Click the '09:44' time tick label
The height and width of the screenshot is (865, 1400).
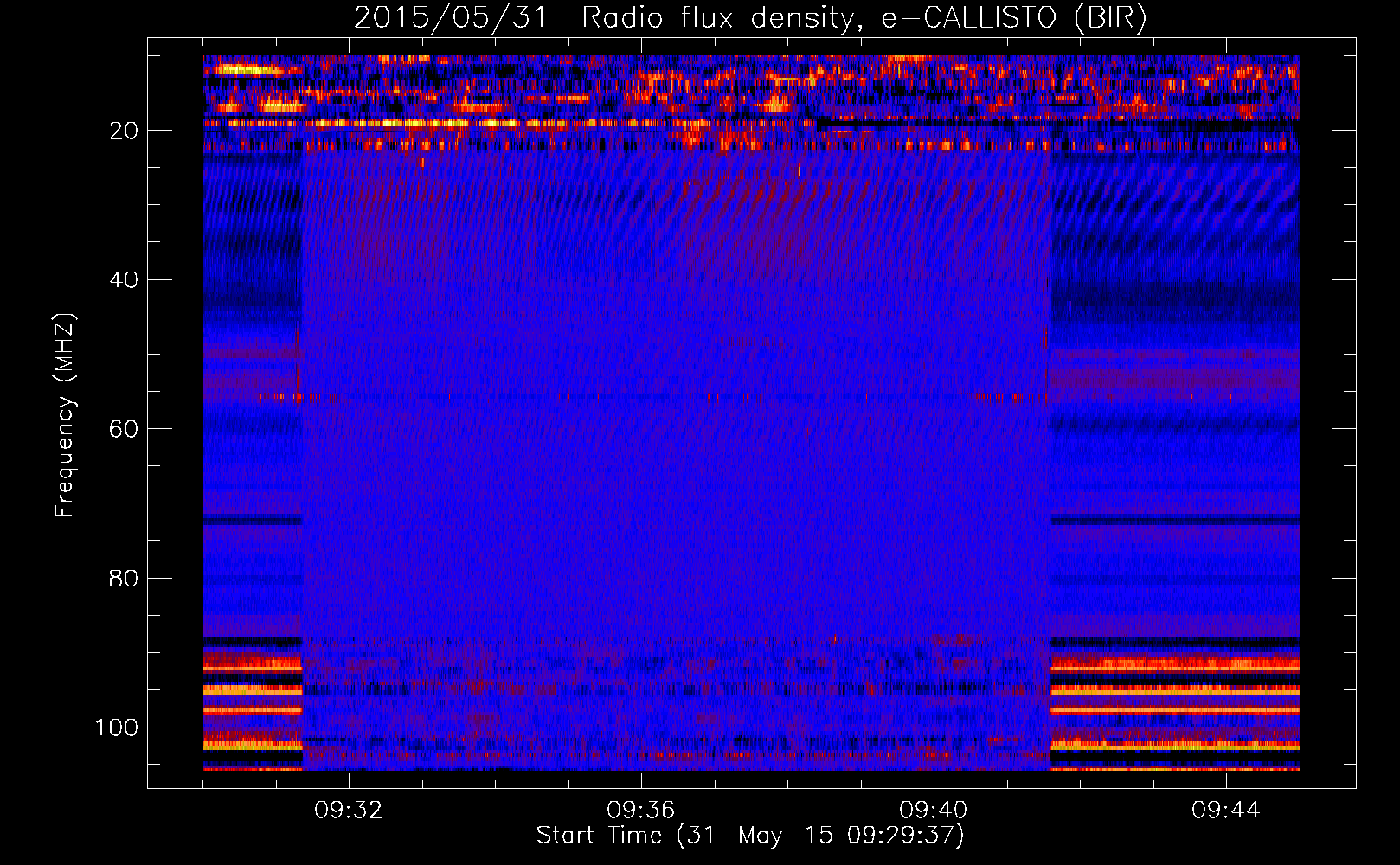tap(1225, 811)
